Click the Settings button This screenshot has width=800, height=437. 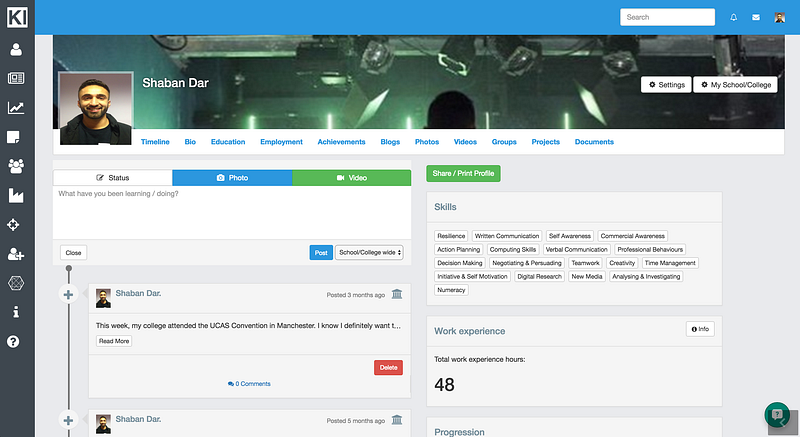(x=666, y=85)
